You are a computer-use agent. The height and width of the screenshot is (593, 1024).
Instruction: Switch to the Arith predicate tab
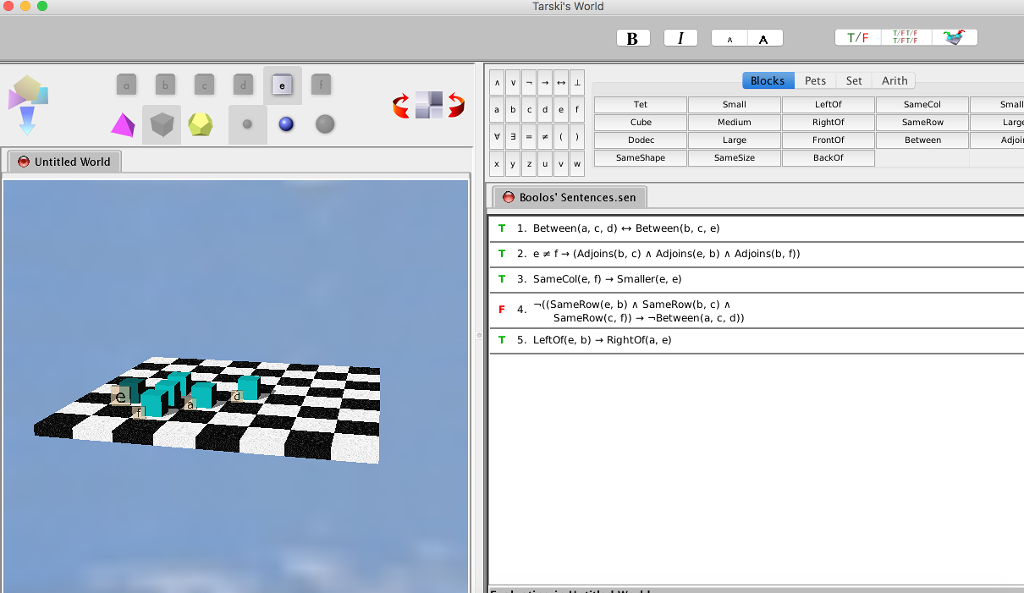pyautogui.click(x=894, y=80)
